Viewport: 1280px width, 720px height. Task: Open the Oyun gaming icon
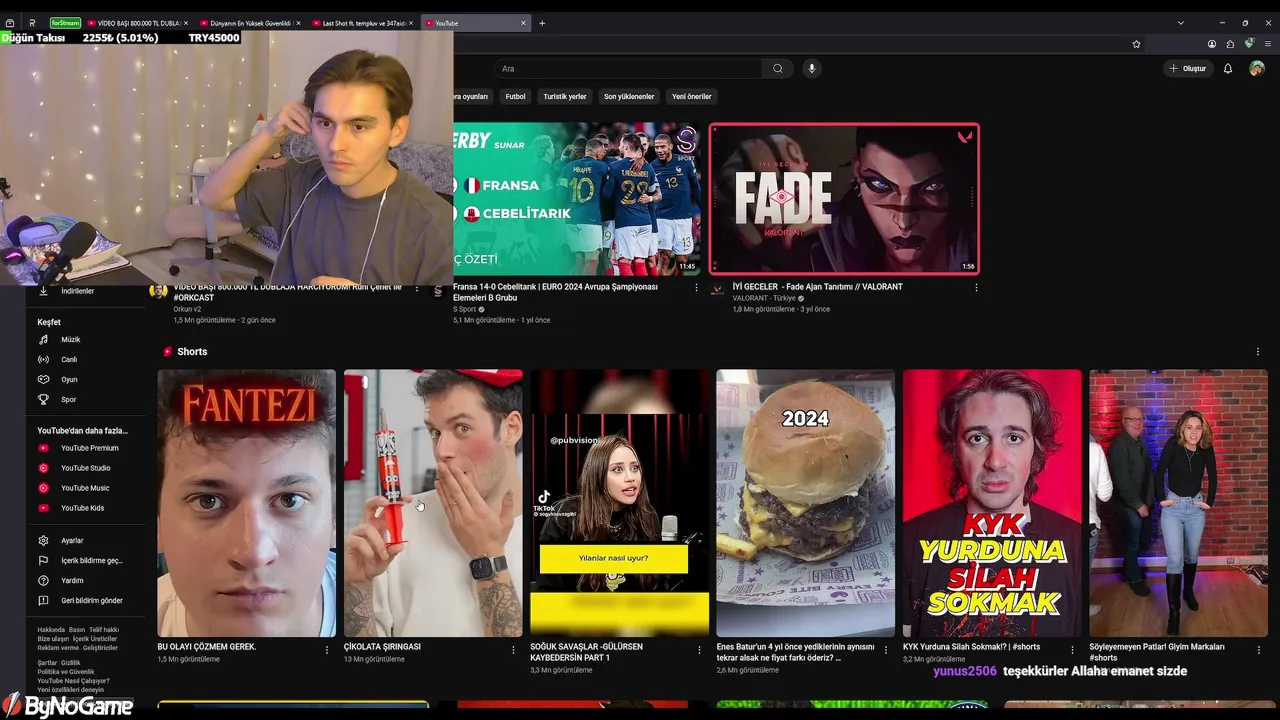click(x=43, y=380)
